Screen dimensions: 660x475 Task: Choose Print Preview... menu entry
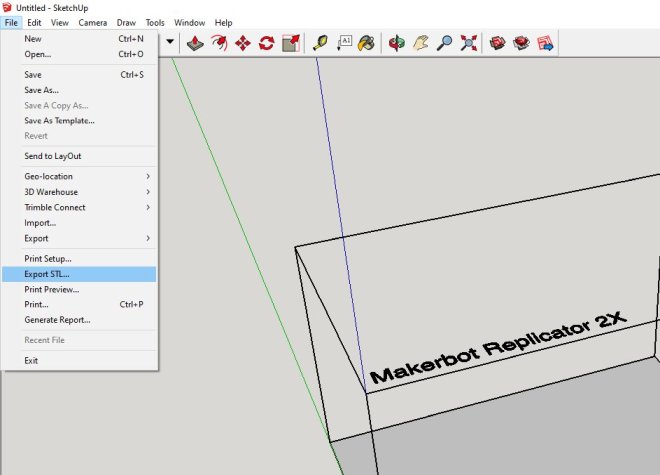pos(79,290)
